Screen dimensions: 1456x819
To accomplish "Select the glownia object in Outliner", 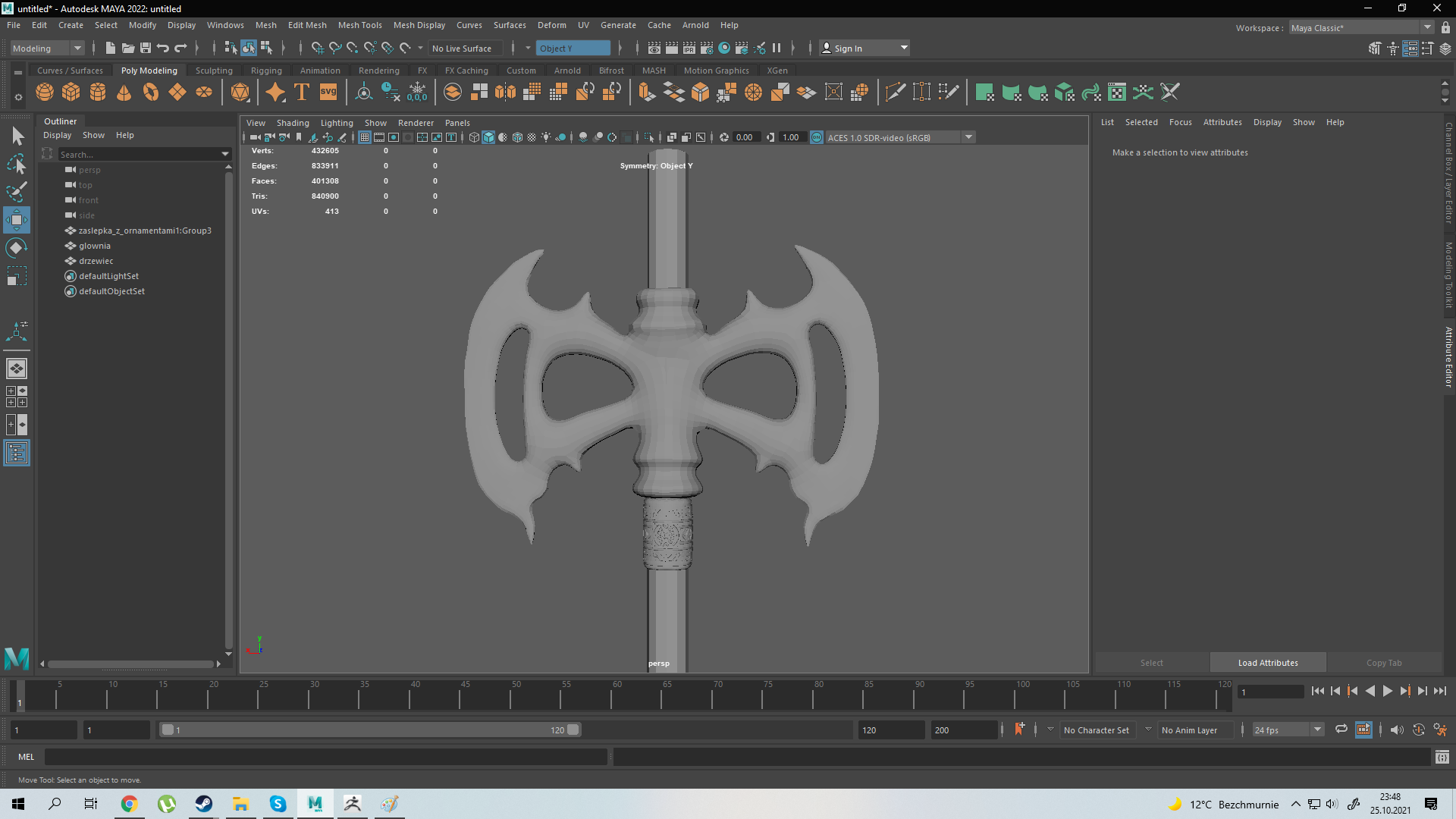I will click(95, 246).
